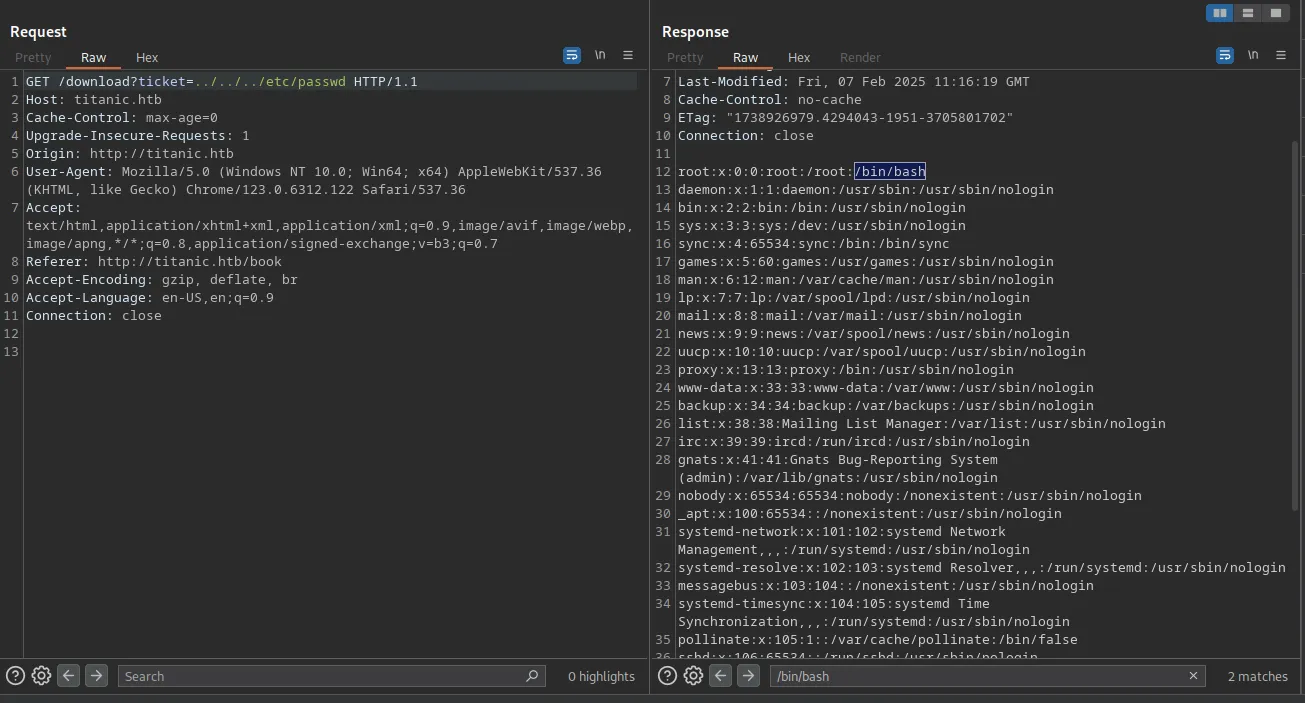
Task: Click the 'Request' panel heading
Action: click(38, 32)
